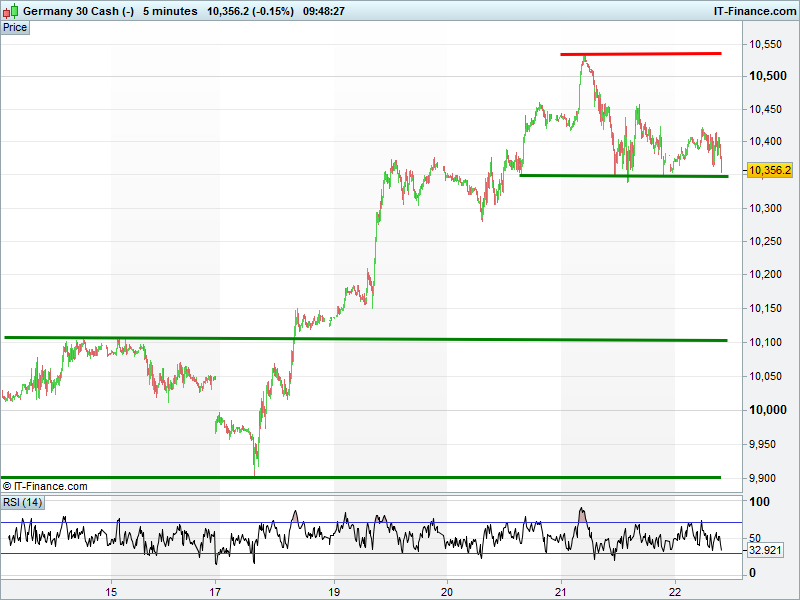This screenshot has width=800, height=600.
Task: Click the 10,200 price axis label
Action: 765,274
